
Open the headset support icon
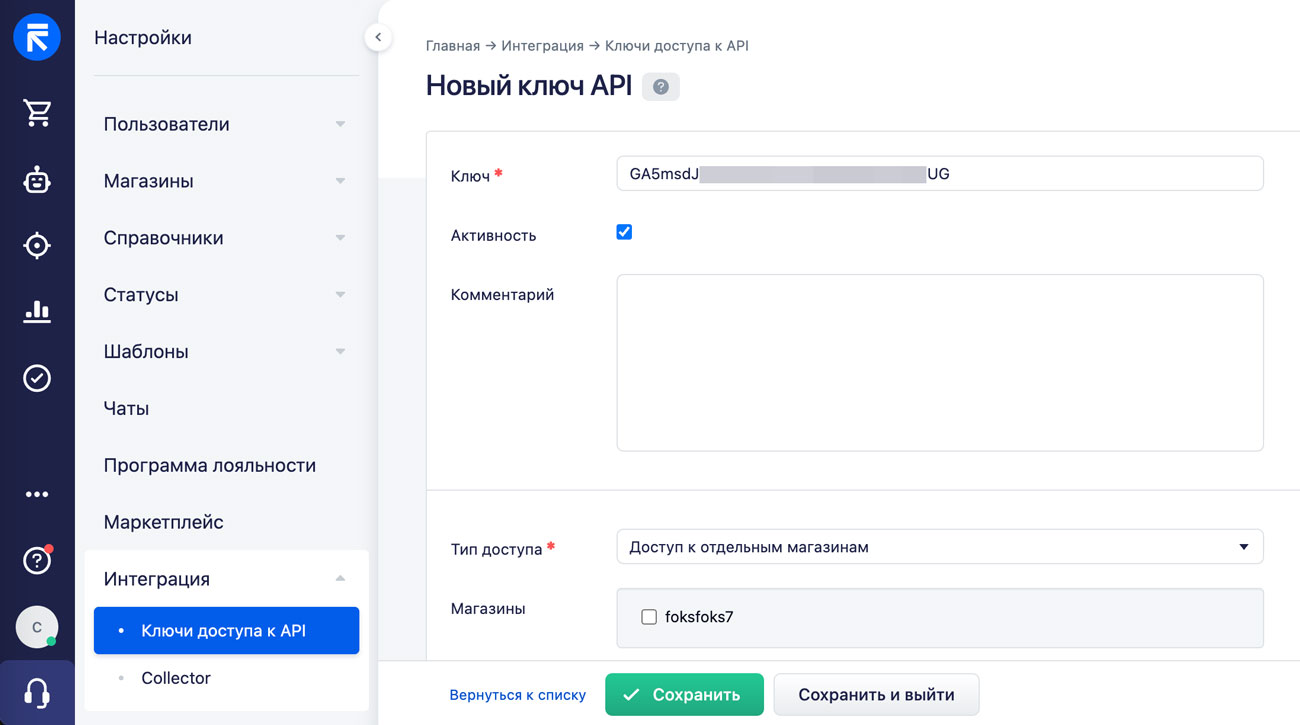click(37, 693)
